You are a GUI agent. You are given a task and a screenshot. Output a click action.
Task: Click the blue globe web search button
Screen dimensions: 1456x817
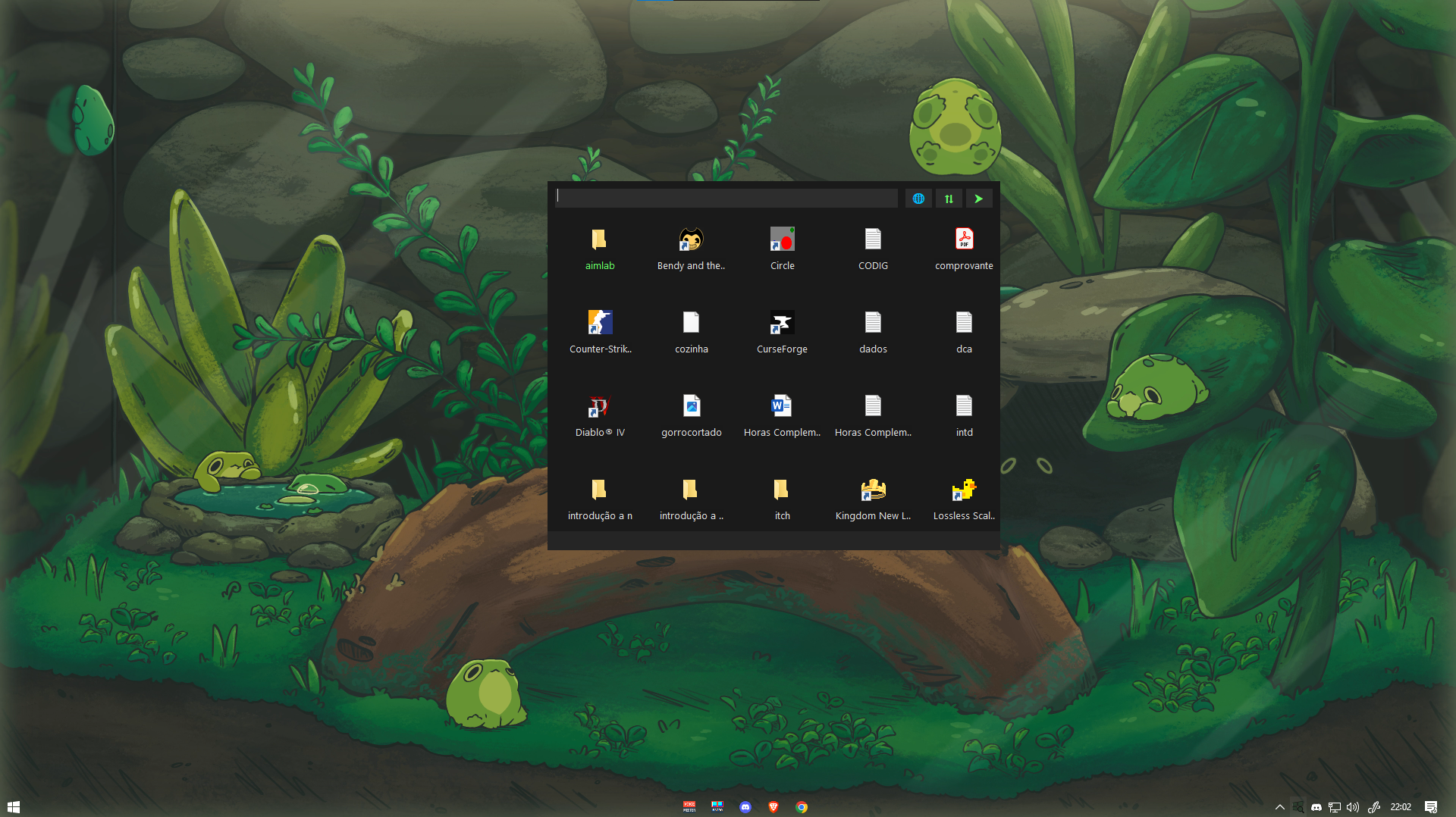(x=918, y=199)
